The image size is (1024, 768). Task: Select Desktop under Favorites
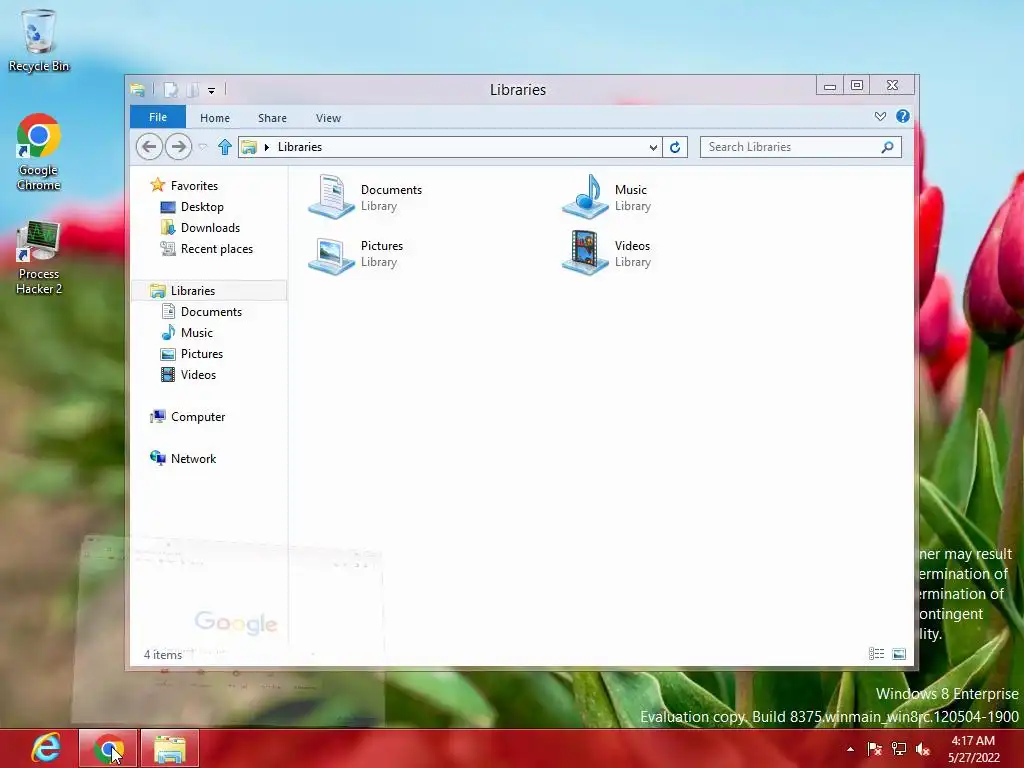tap(202, 206)
